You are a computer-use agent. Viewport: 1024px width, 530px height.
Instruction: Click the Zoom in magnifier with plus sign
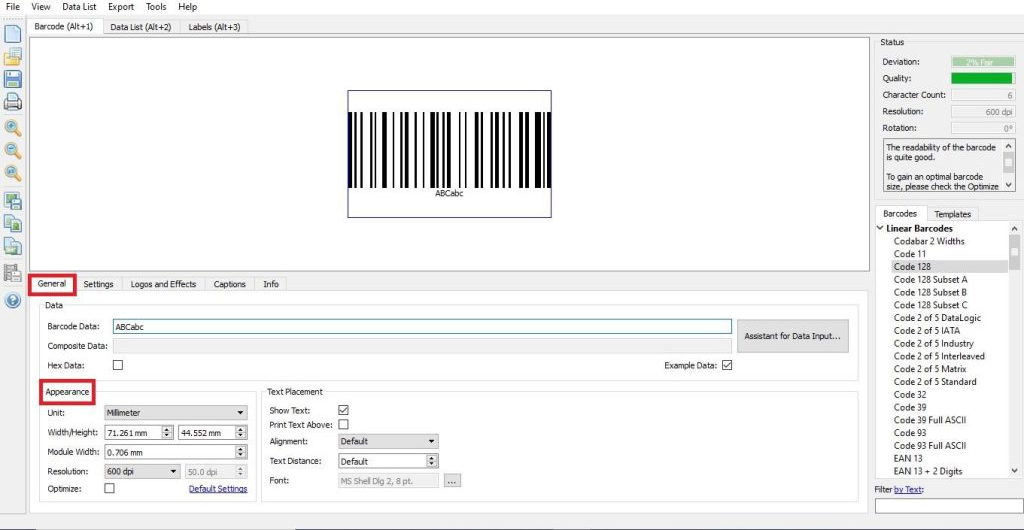click(x=13, y=128)
